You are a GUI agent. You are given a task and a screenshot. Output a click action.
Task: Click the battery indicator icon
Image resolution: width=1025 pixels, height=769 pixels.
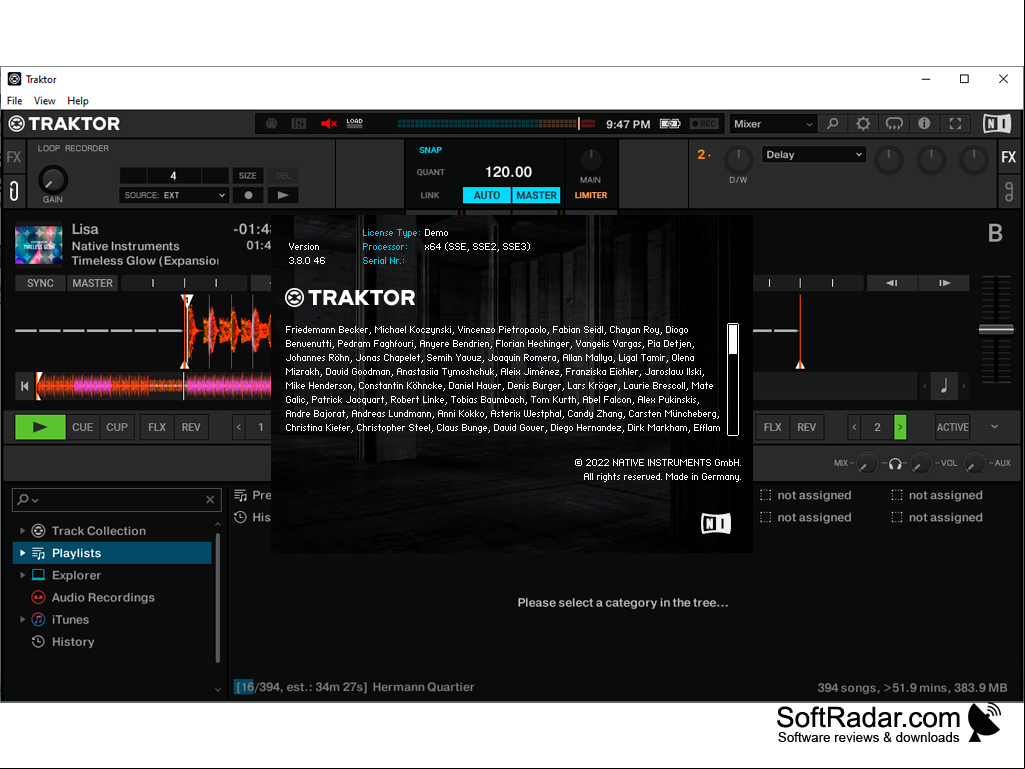point(670,124)
